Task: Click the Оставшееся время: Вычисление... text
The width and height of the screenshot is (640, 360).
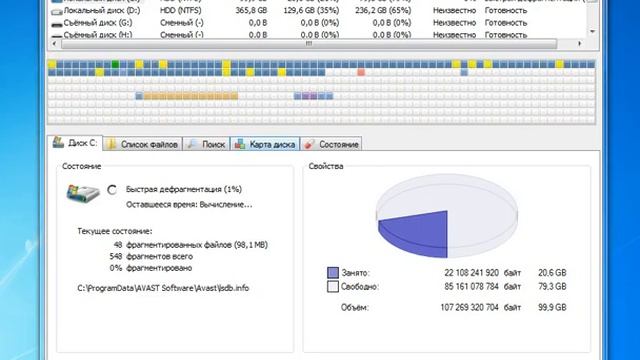Action: [189, 204]
